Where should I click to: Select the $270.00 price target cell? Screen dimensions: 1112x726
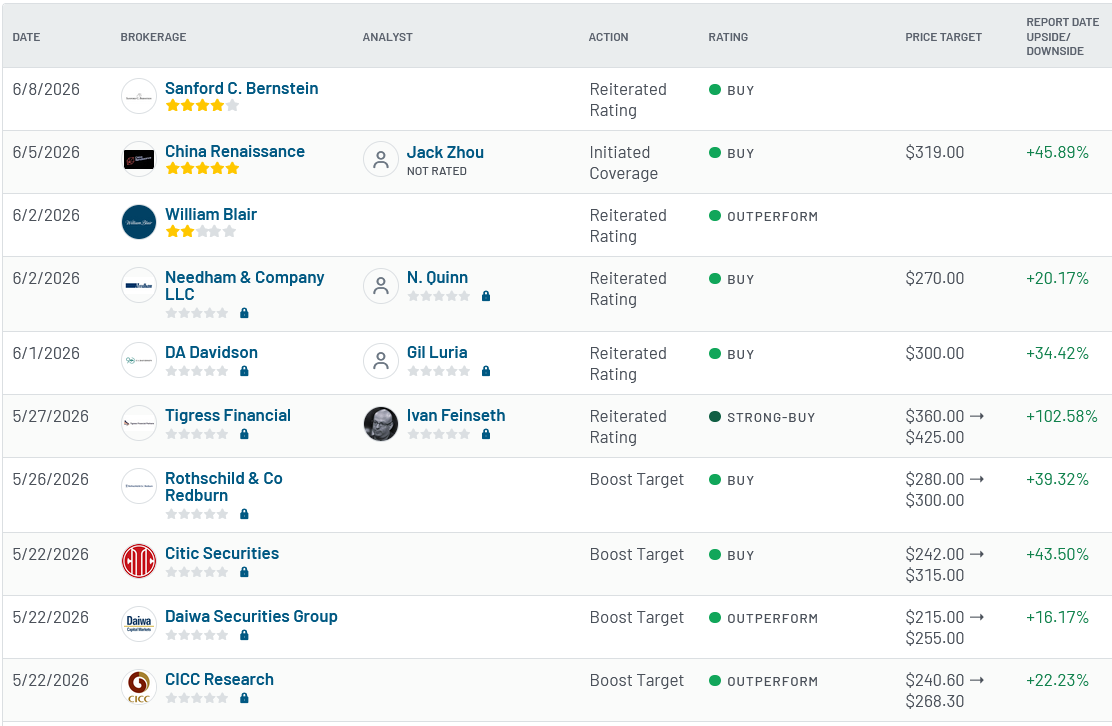[x=935, y=279]
